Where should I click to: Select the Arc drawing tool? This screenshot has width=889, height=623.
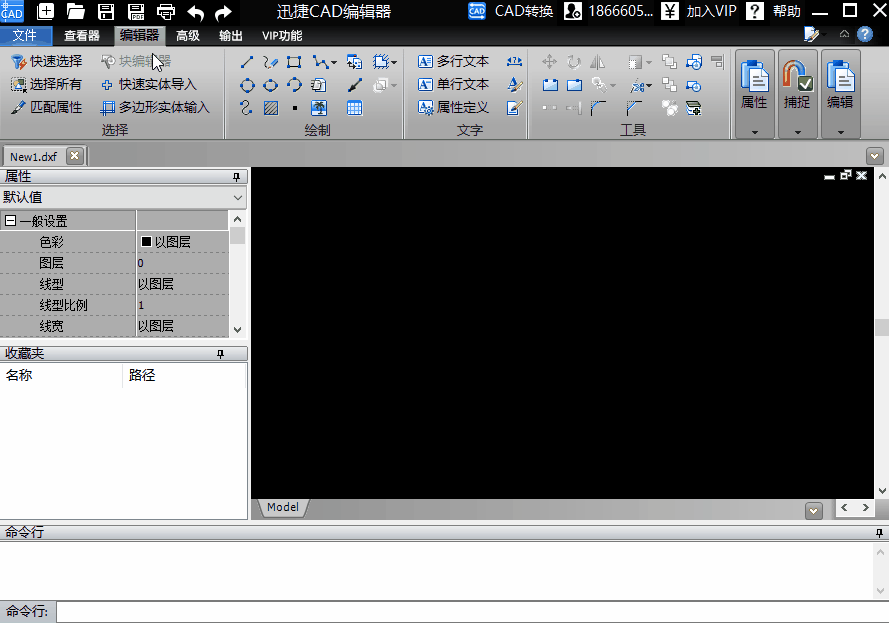[294, 86]
